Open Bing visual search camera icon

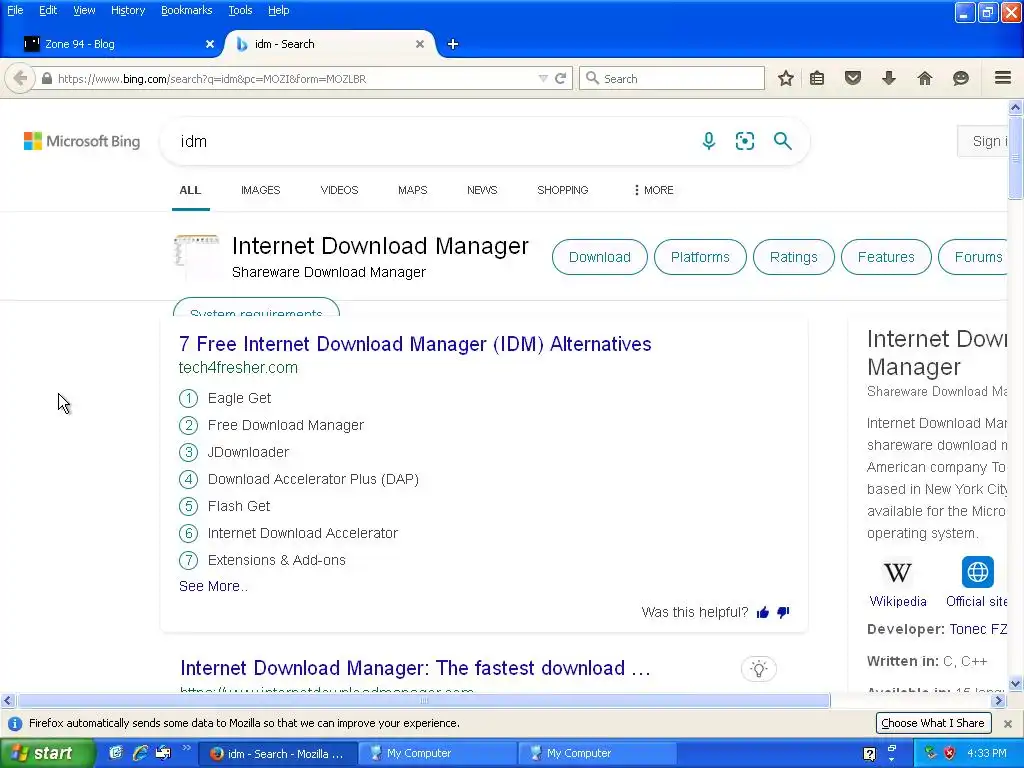coord(745,141)
